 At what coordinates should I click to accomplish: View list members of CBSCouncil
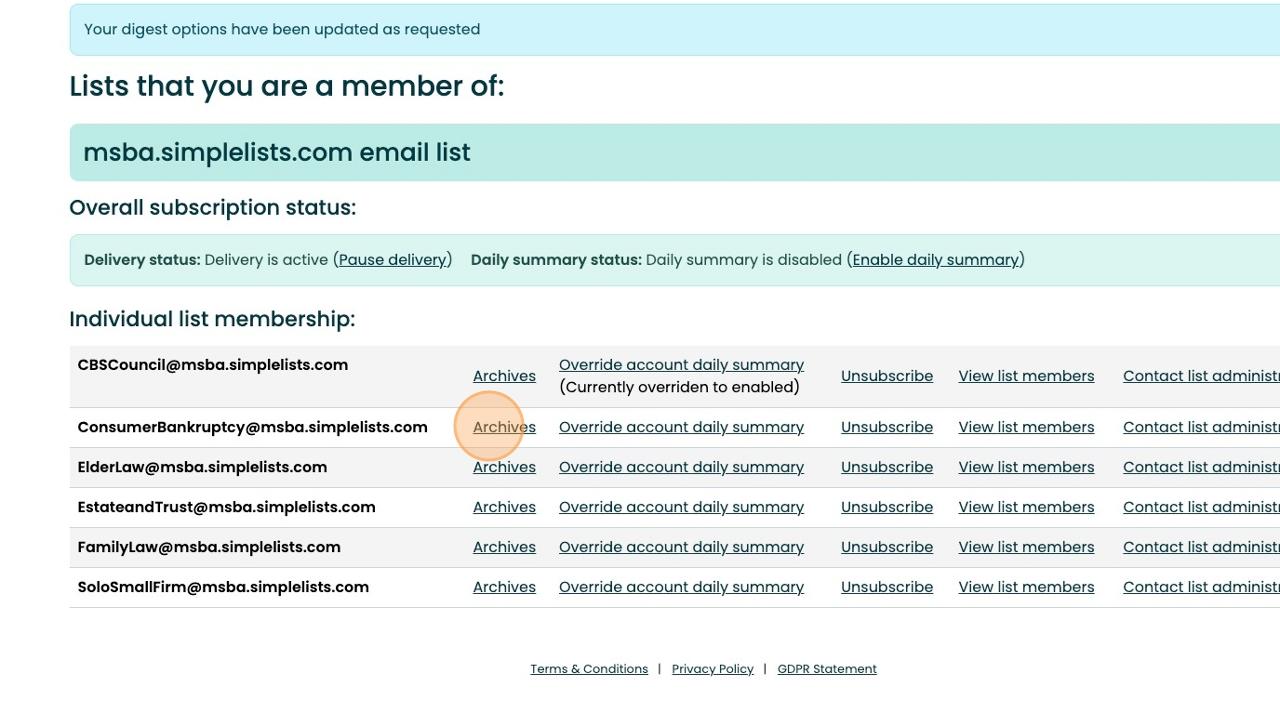pyautogui.click(x=1026, y=376)
